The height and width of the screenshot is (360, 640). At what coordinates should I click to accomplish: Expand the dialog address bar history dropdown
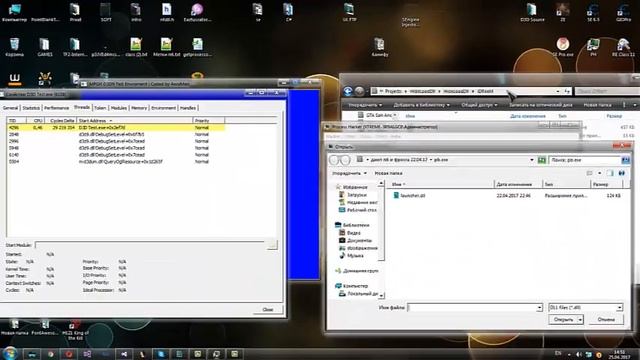click(531, 160)
